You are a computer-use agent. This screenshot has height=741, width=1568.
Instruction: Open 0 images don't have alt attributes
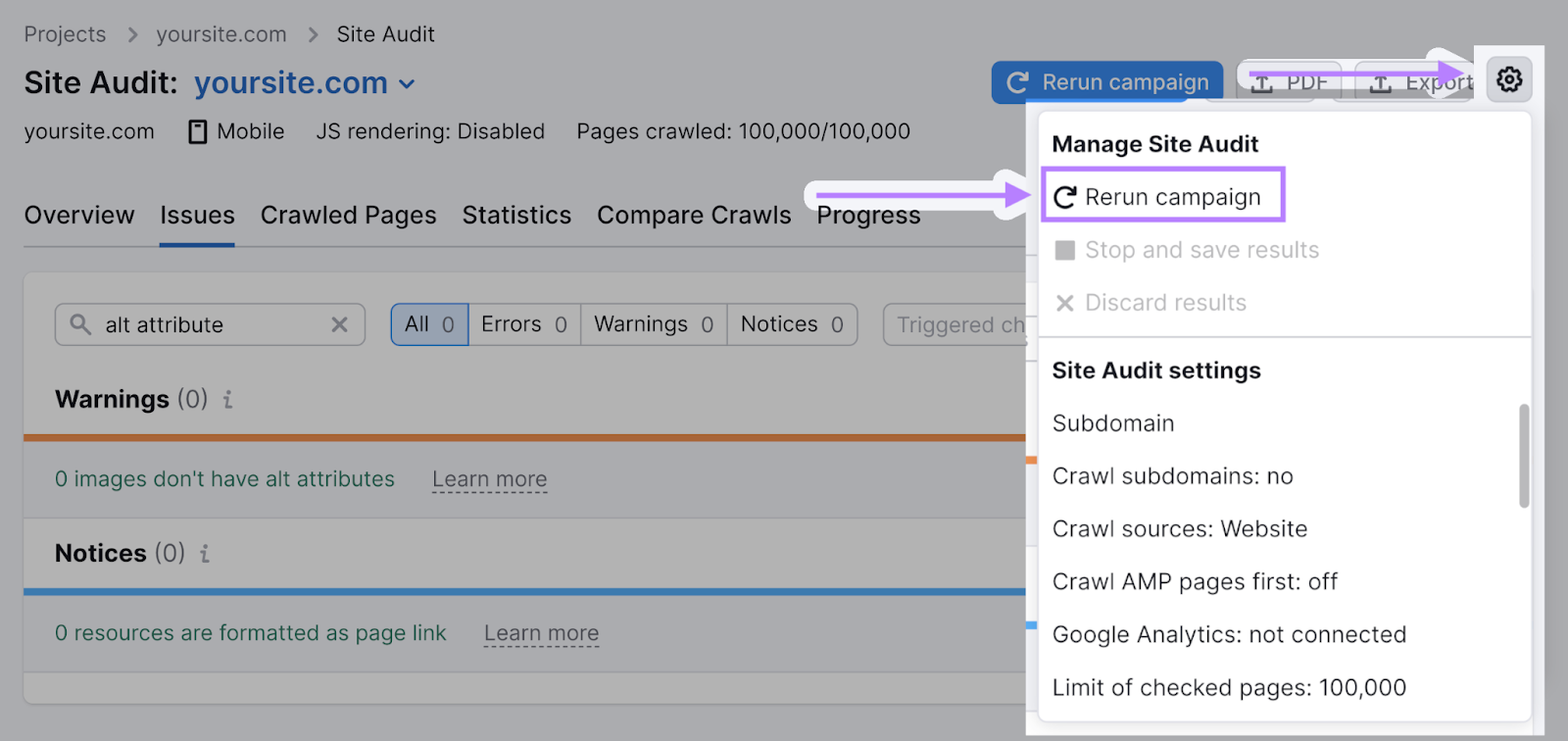tap(224, 479)
